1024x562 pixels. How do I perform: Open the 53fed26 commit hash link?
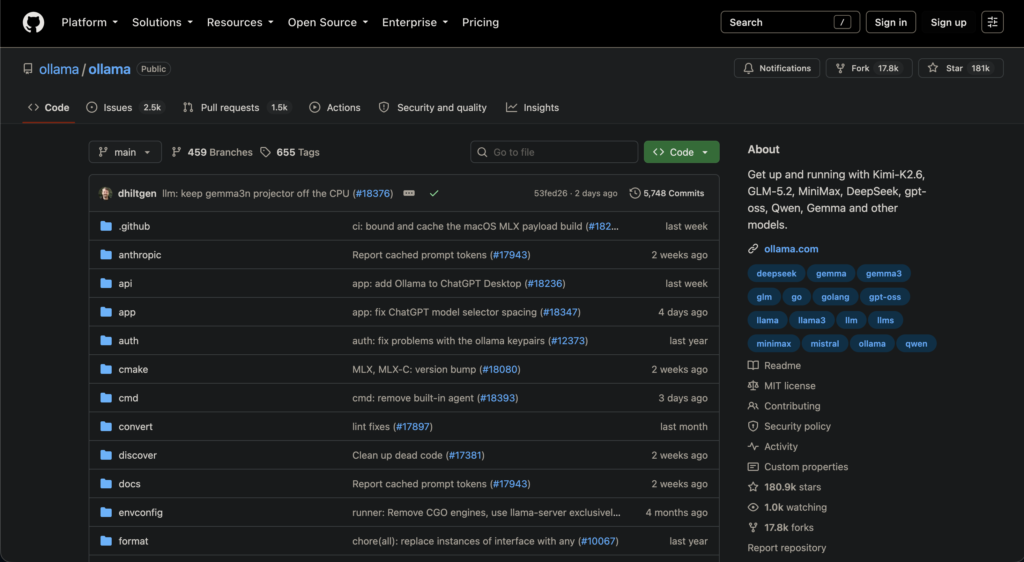coord(551,193)
